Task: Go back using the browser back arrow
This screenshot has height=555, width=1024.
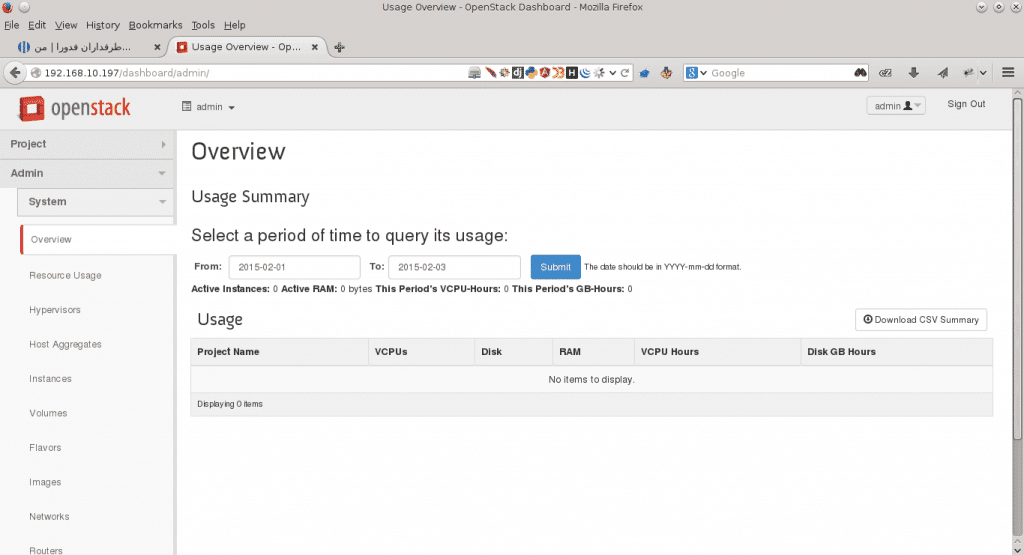Action: click(x=16, y=72)
